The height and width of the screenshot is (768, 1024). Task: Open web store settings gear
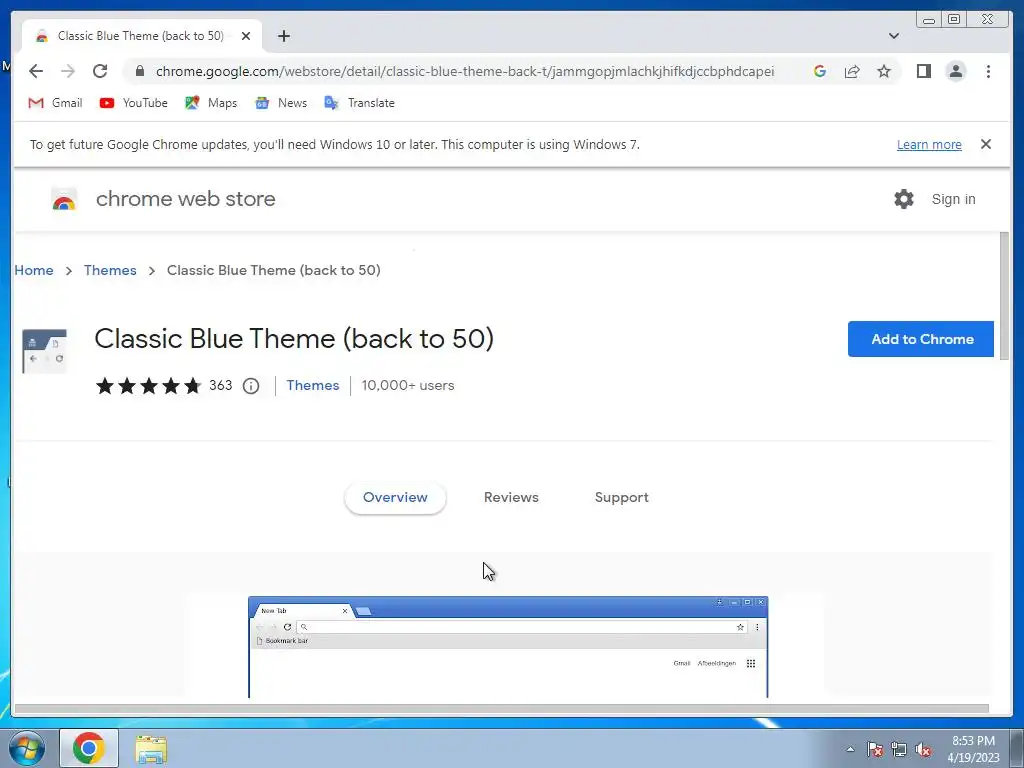(904, 199)
